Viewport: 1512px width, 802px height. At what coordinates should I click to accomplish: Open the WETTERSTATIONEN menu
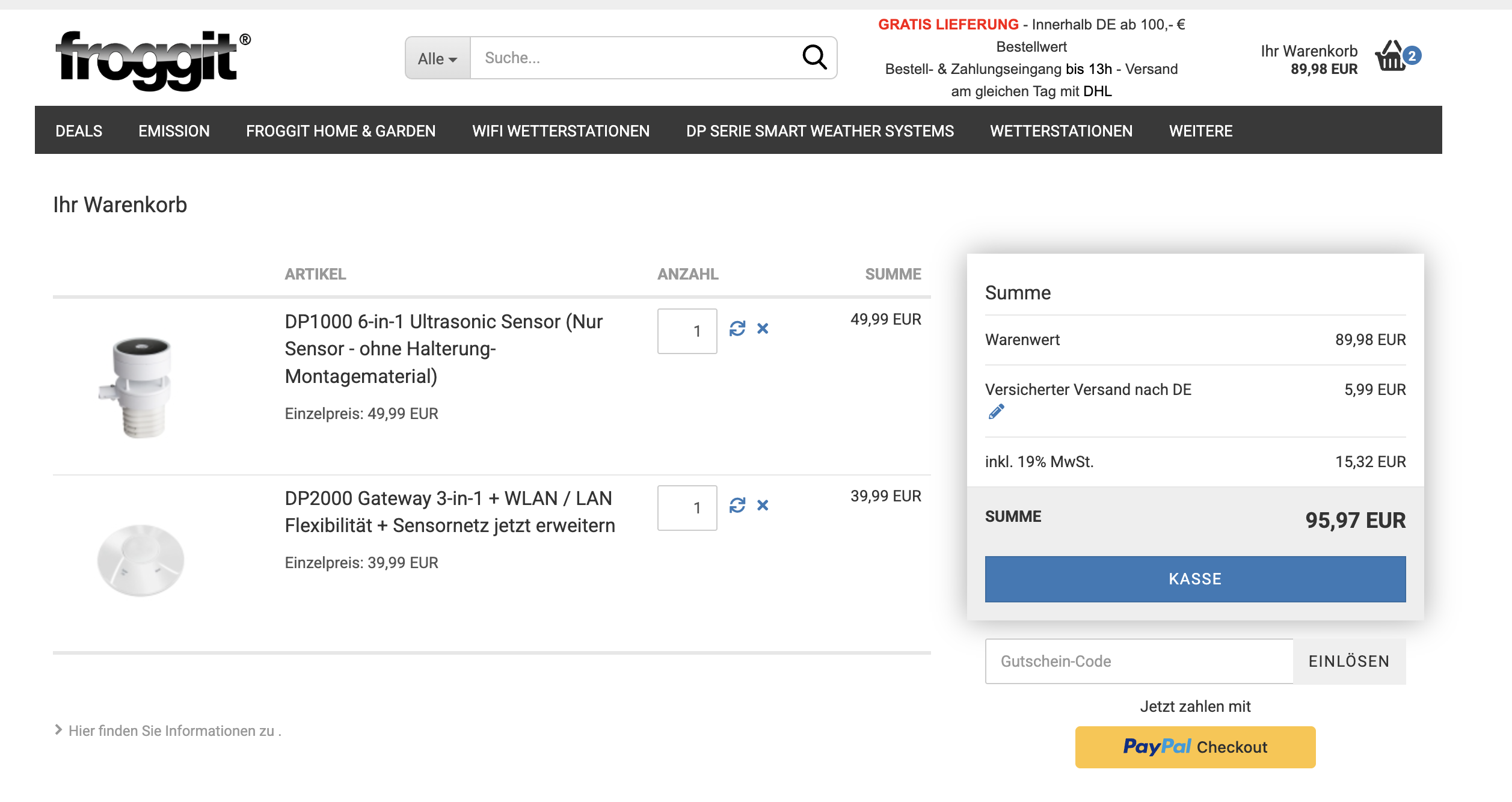[1061, 130]
